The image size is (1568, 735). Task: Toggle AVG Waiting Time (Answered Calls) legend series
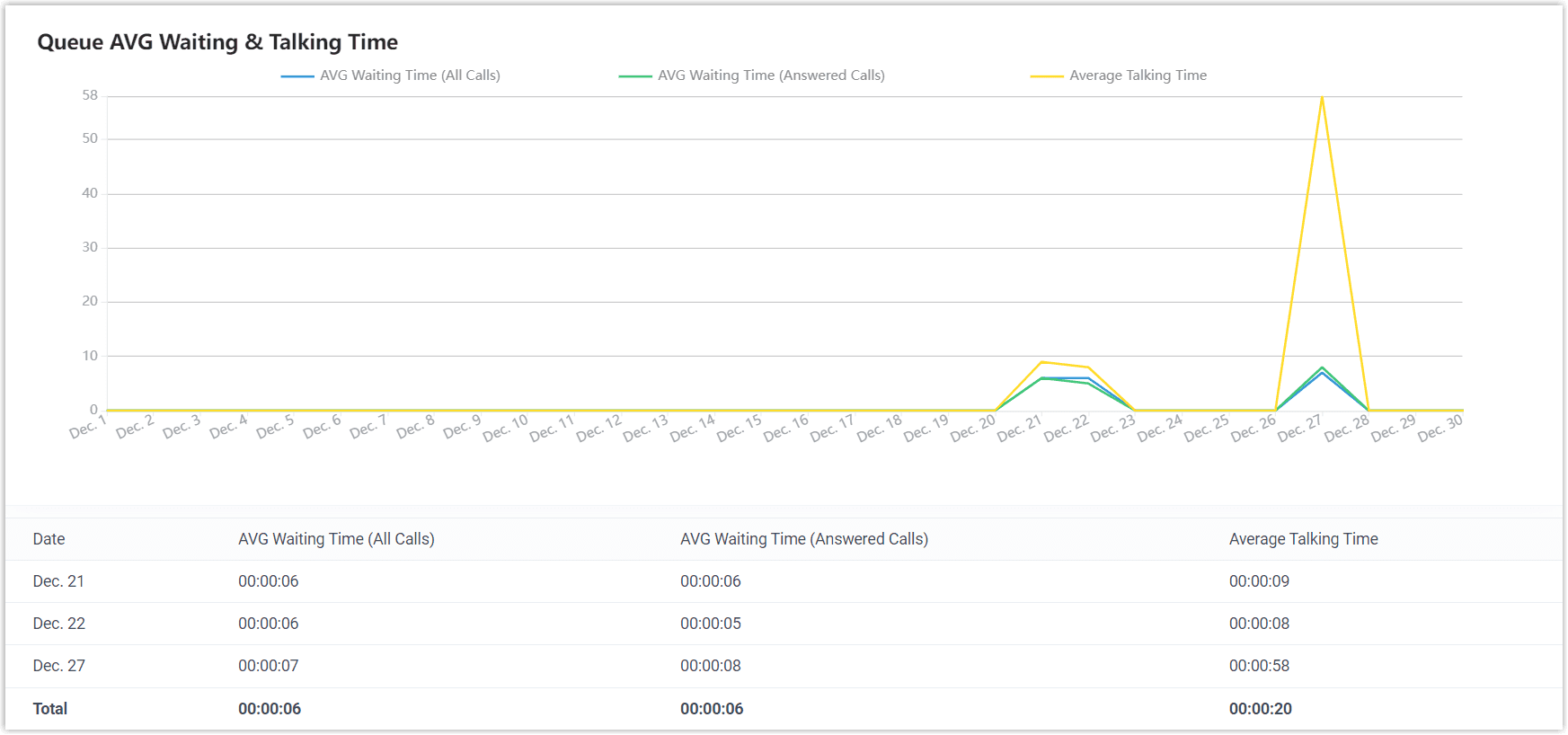click(752, 75)
